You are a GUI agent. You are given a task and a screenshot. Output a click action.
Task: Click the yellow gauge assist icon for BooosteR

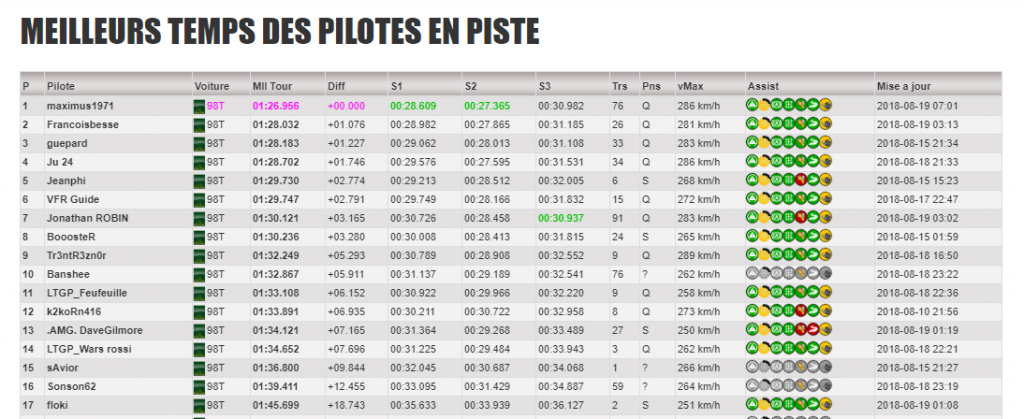pos(764,236)
